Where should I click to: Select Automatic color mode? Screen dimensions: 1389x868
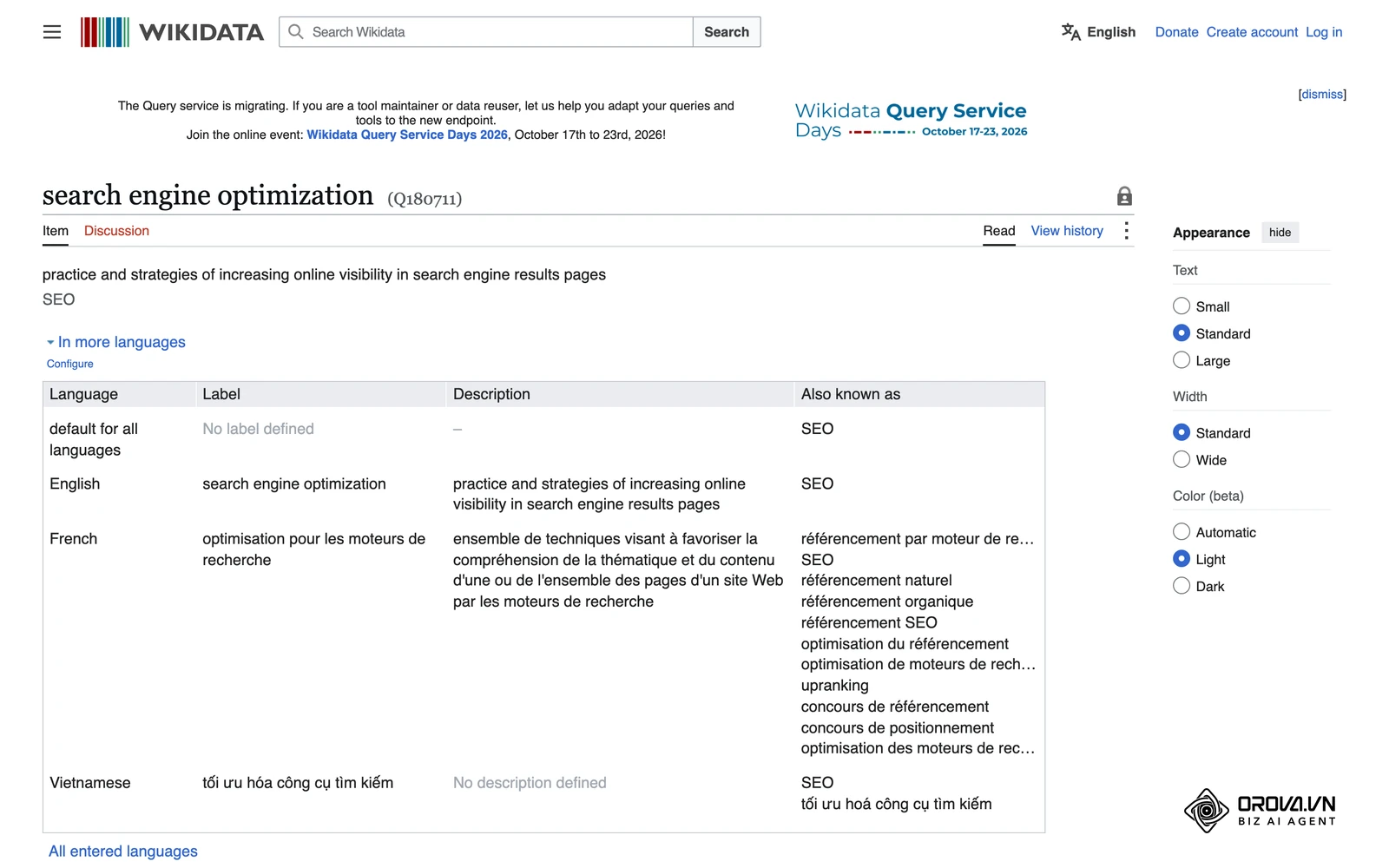click(x=1182, y=532)
